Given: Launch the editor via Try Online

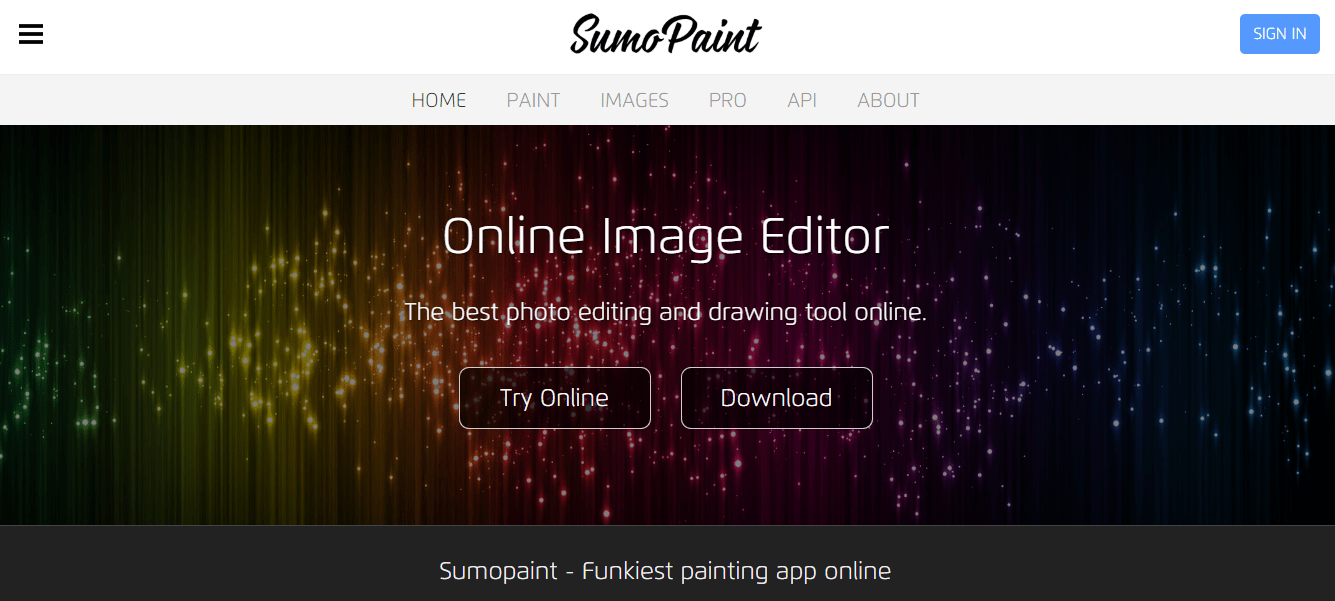Looking at the screenshot, I should [555, 398].
